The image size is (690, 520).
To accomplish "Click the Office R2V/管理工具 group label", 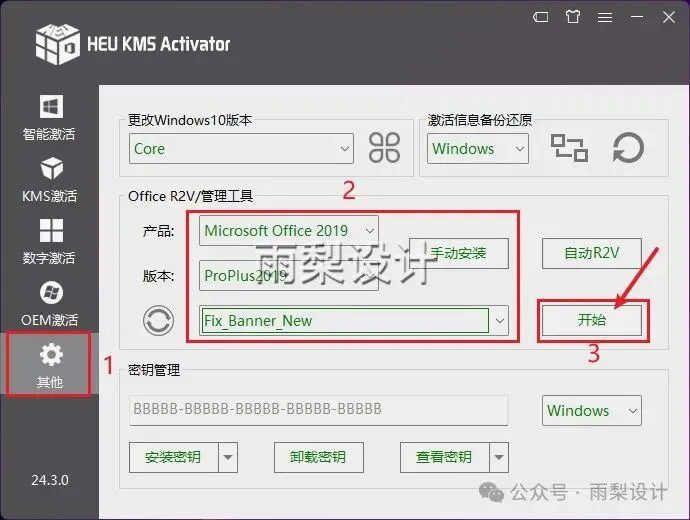I will 190,196.
